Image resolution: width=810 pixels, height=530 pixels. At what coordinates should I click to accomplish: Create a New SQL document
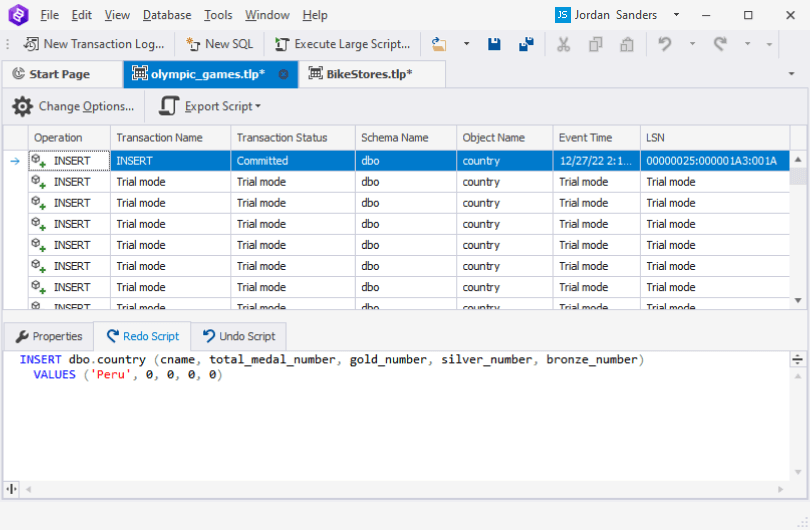click(220, 44)
